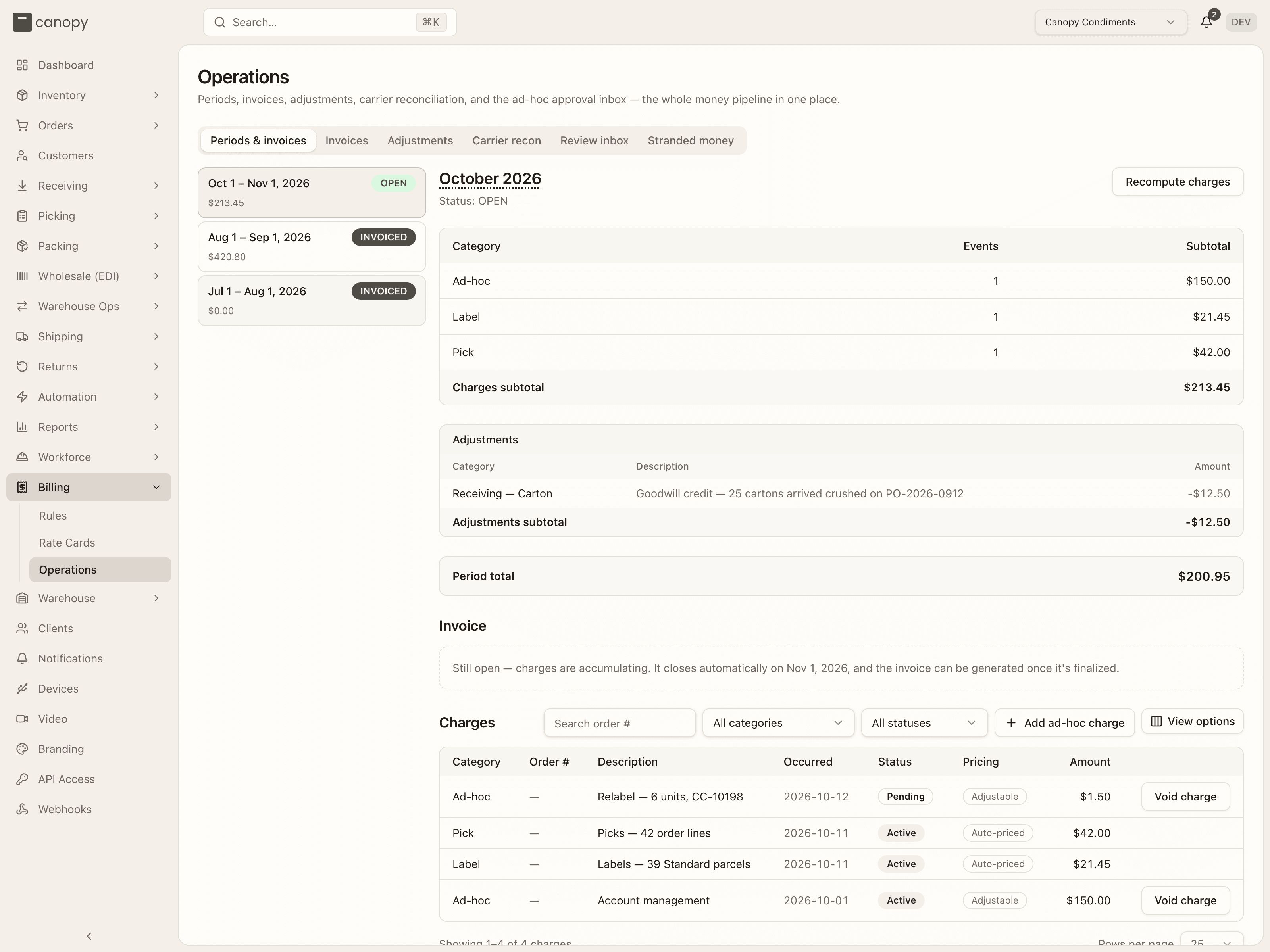This screenshot has width=1270, height=952.
Task: Open the Review inbox tab
Action: coord(594,140)
